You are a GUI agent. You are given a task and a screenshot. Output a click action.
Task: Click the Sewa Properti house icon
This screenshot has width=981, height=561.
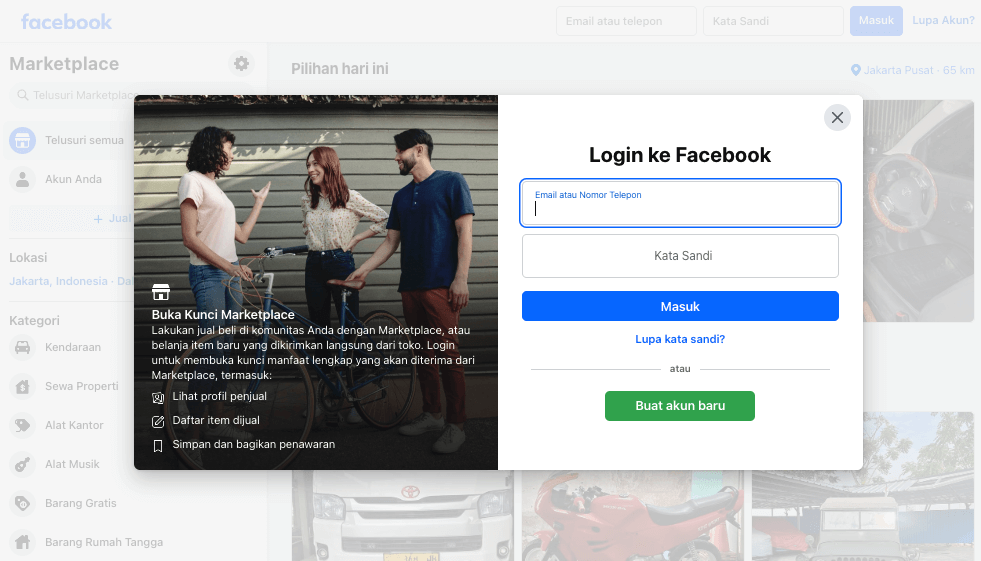coord(23,387)
